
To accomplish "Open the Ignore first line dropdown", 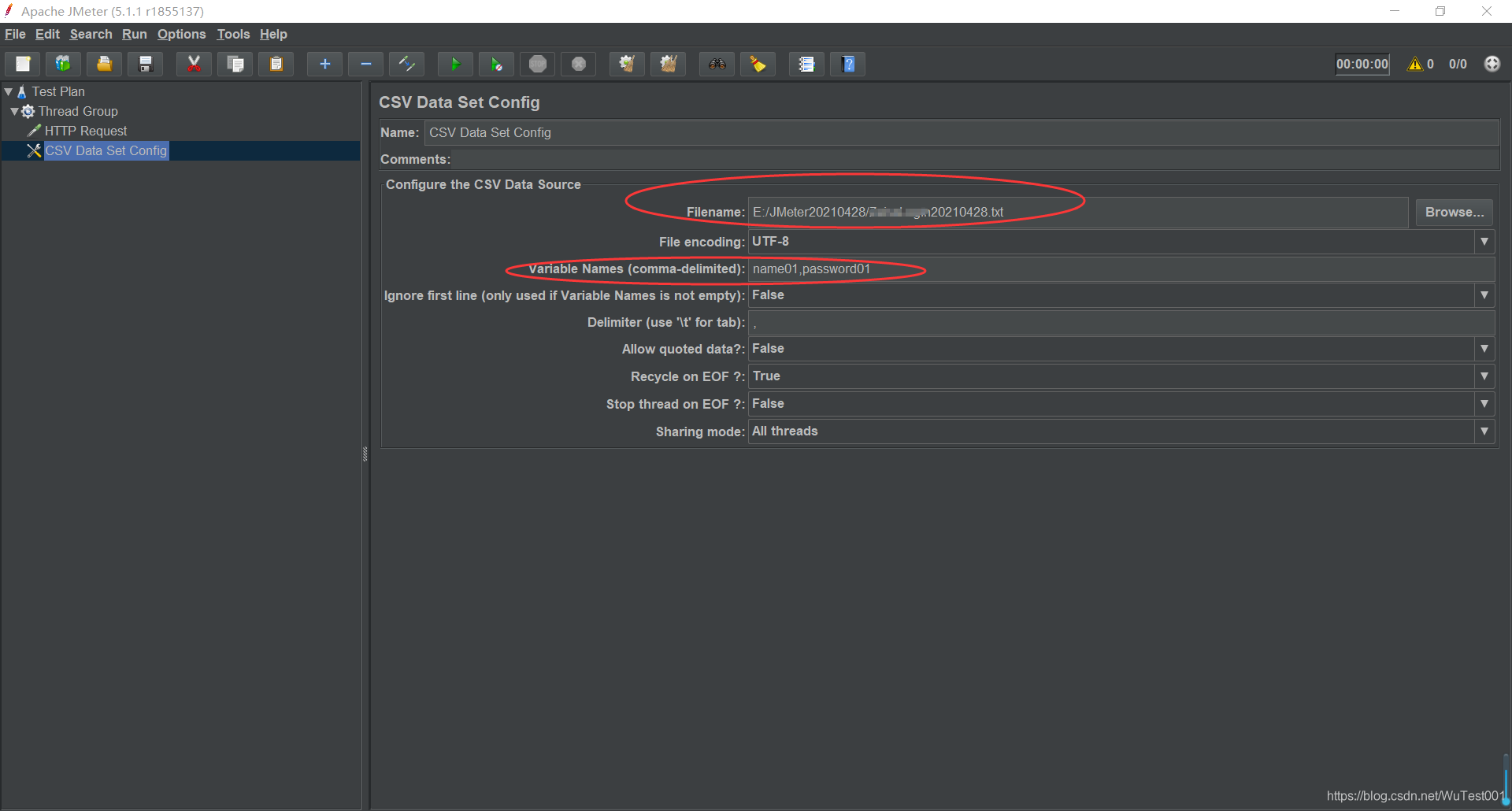I will click(1484, 295).
